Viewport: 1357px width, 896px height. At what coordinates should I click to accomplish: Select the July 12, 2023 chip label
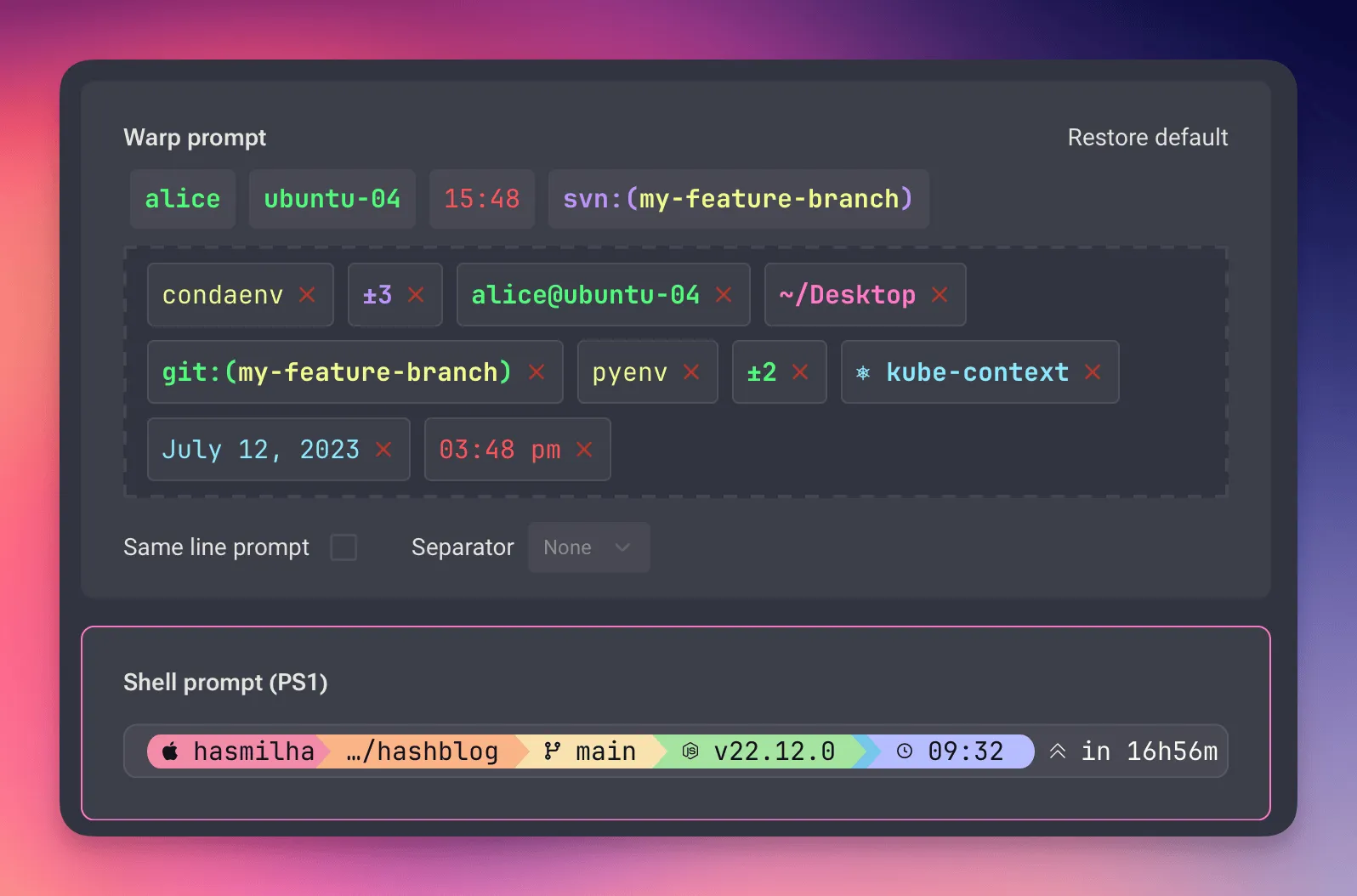click(x=261, y=450)
